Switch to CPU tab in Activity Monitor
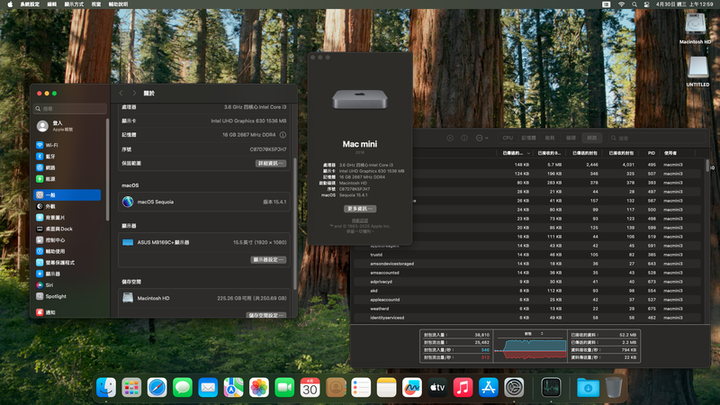The image size is (720, 405). point(507,138)
